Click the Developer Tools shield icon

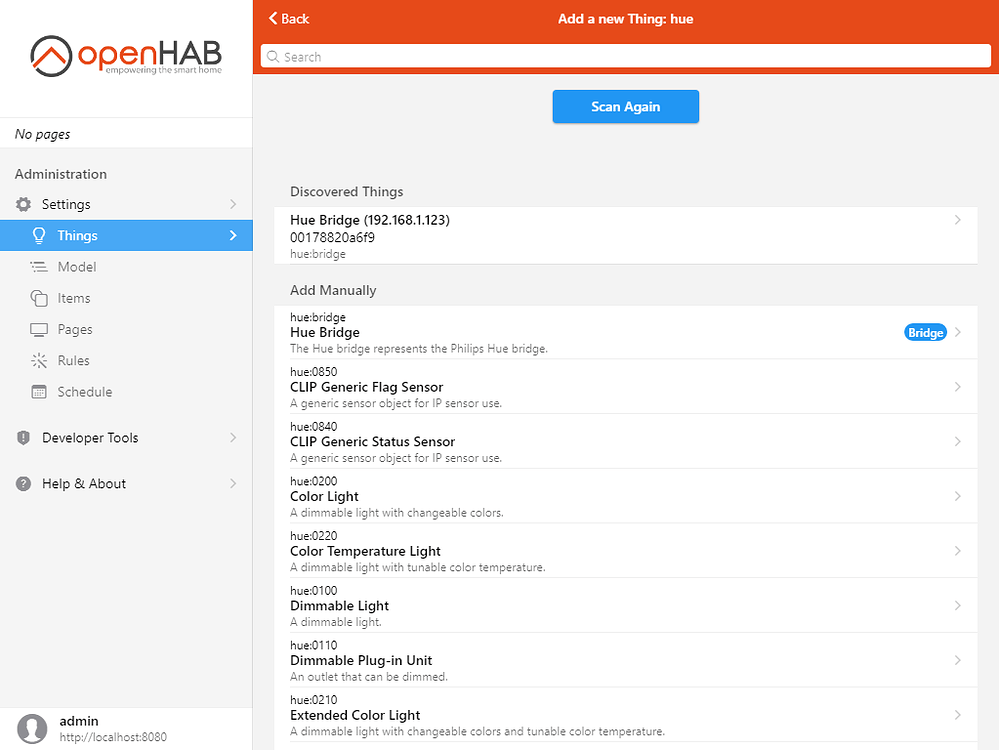tap(22, 437)
